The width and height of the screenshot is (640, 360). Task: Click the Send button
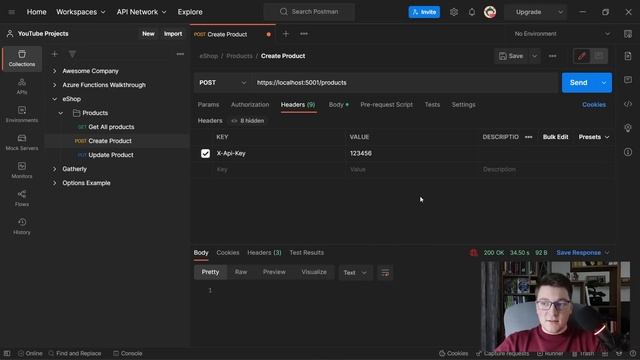coord(579,83)
